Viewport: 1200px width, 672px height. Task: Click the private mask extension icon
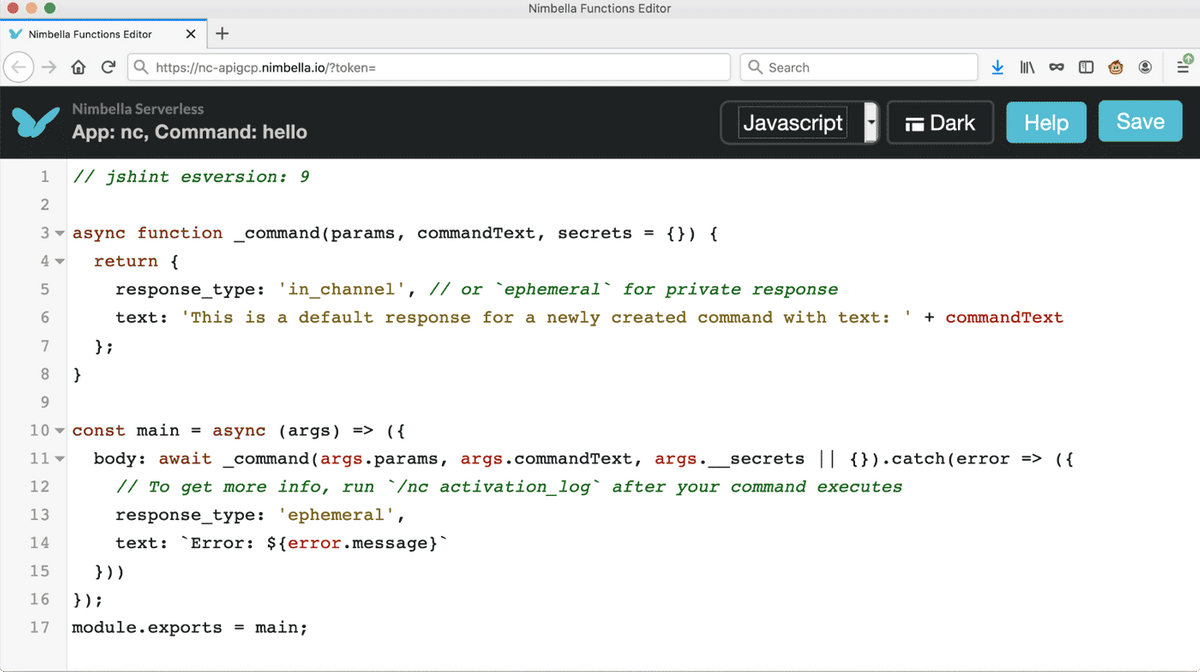1056,67
